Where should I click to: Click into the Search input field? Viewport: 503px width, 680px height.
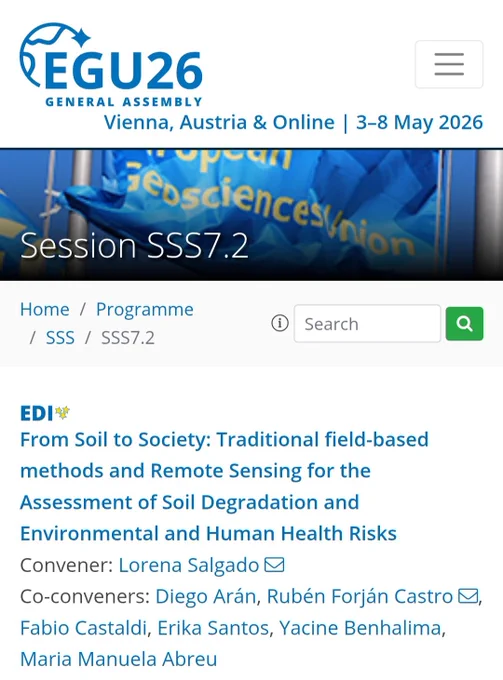coord(367,324)
